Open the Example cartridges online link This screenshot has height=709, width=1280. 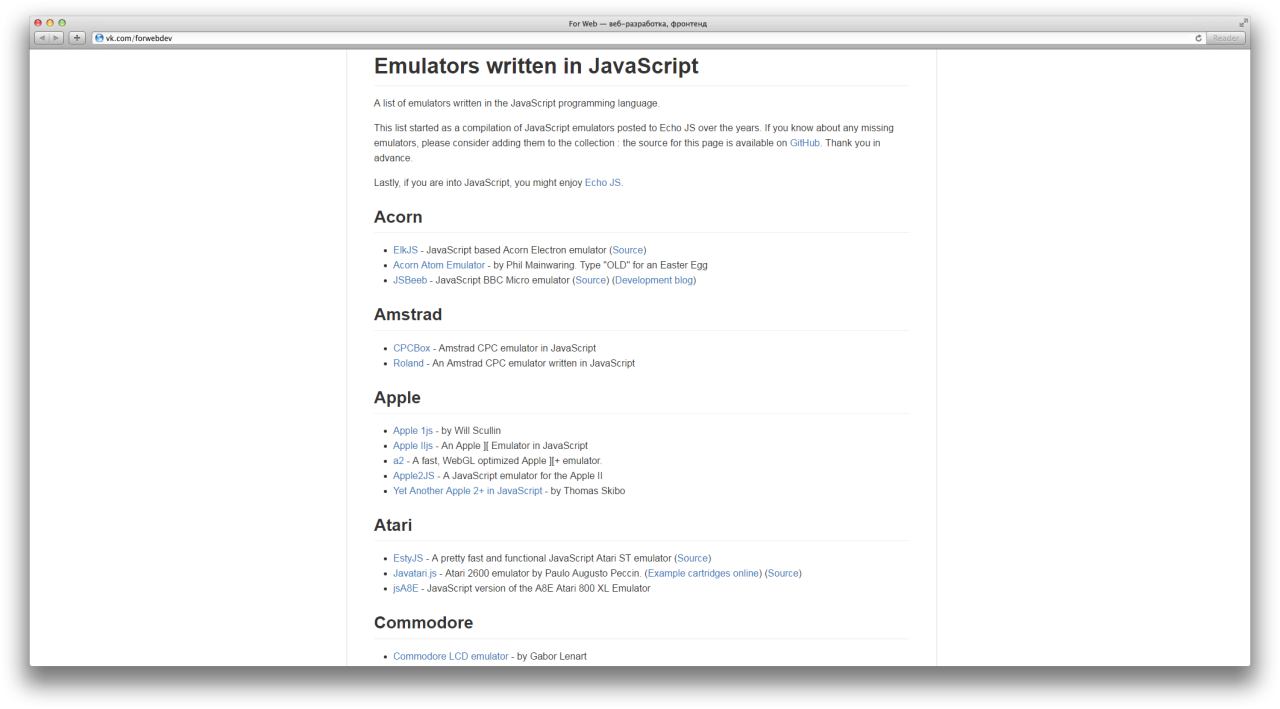pyautogui.click(x=704, y=573)
